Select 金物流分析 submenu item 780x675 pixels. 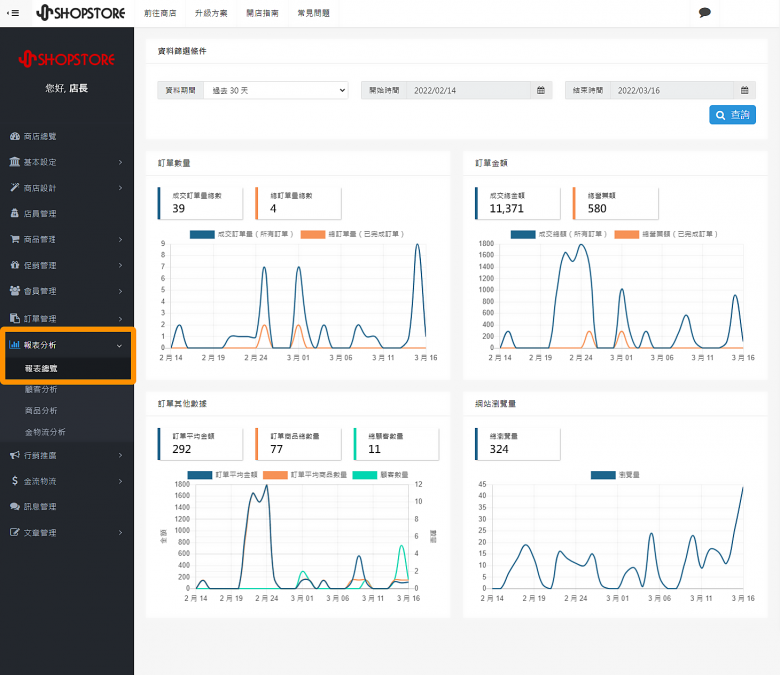(x=45, y=432)
